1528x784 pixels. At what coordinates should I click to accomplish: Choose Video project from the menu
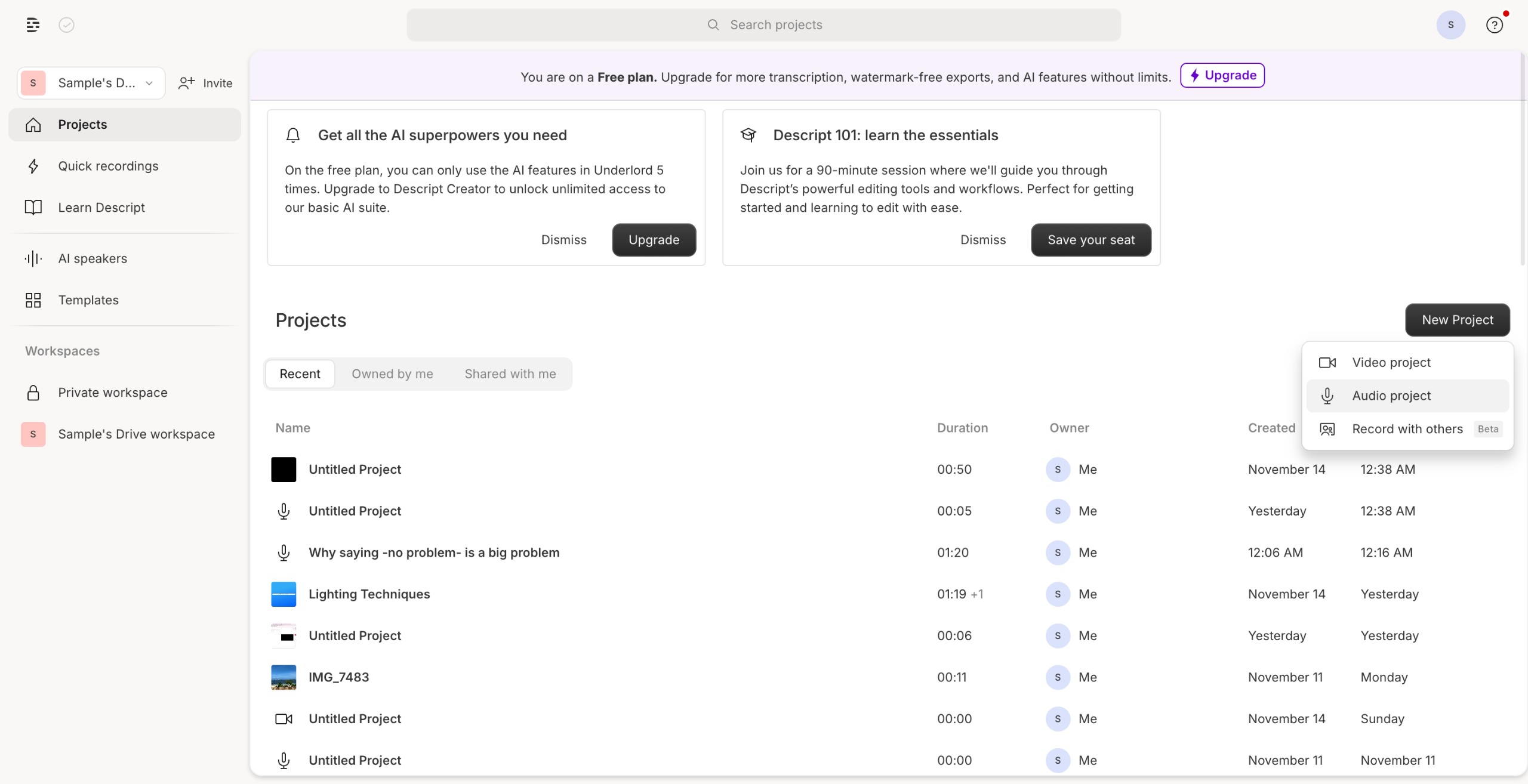1391,362
